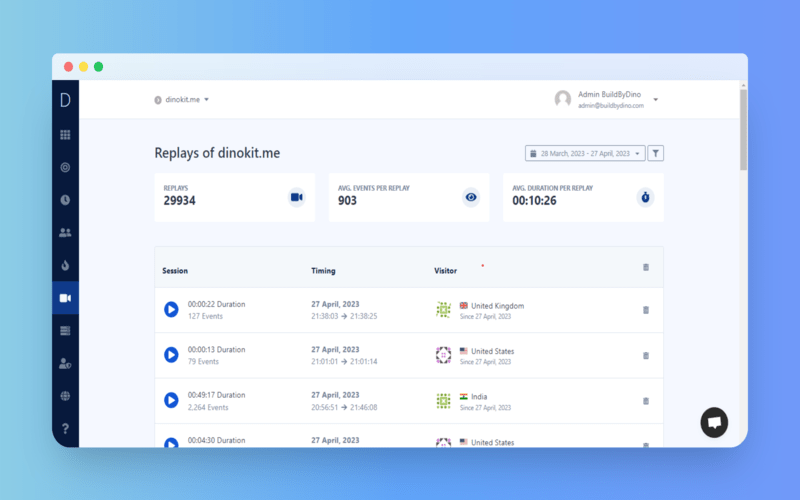Delete the 00:00:13 duration session replay
800x500 pixels.
click(646, 356)
